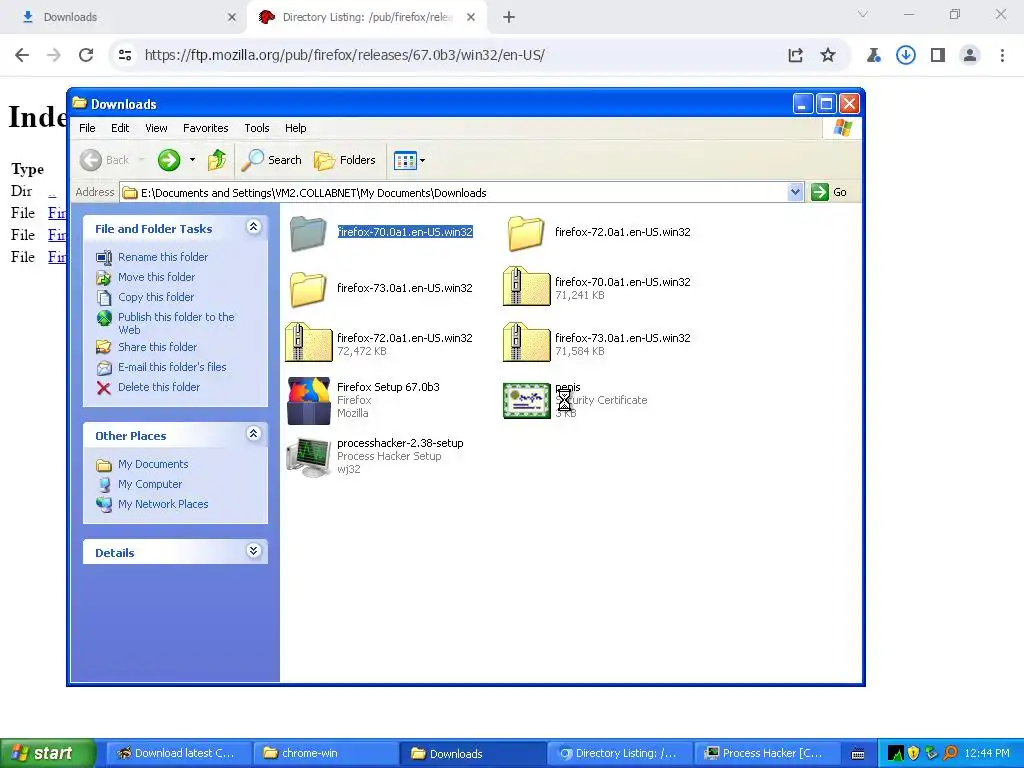This screenshot has width=1024, height=768.
Task: Open My Documents in Other Places
Action: click(153, 464)
